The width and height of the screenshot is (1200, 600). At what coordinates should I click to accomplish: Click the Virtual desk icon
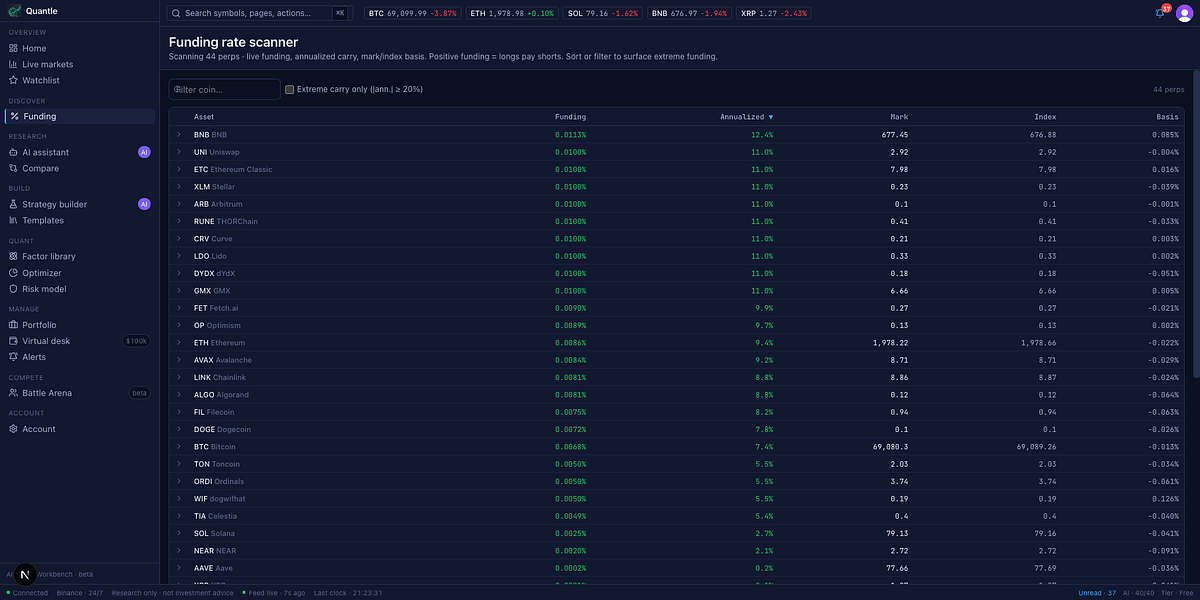point(13,341)
